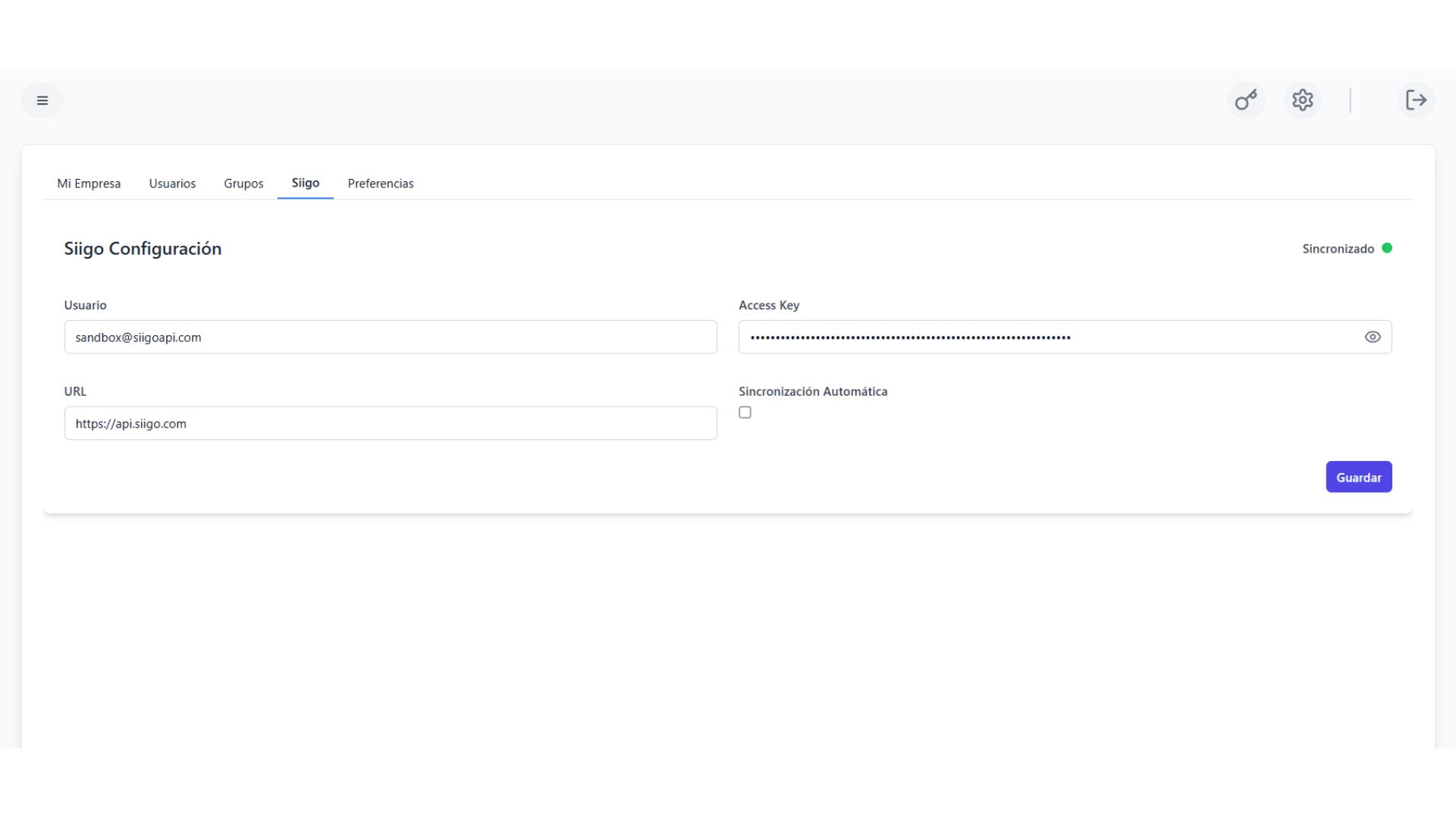Open the Preferencias tab
Viewport: 1456px width, 819px height.
(381, 184)
